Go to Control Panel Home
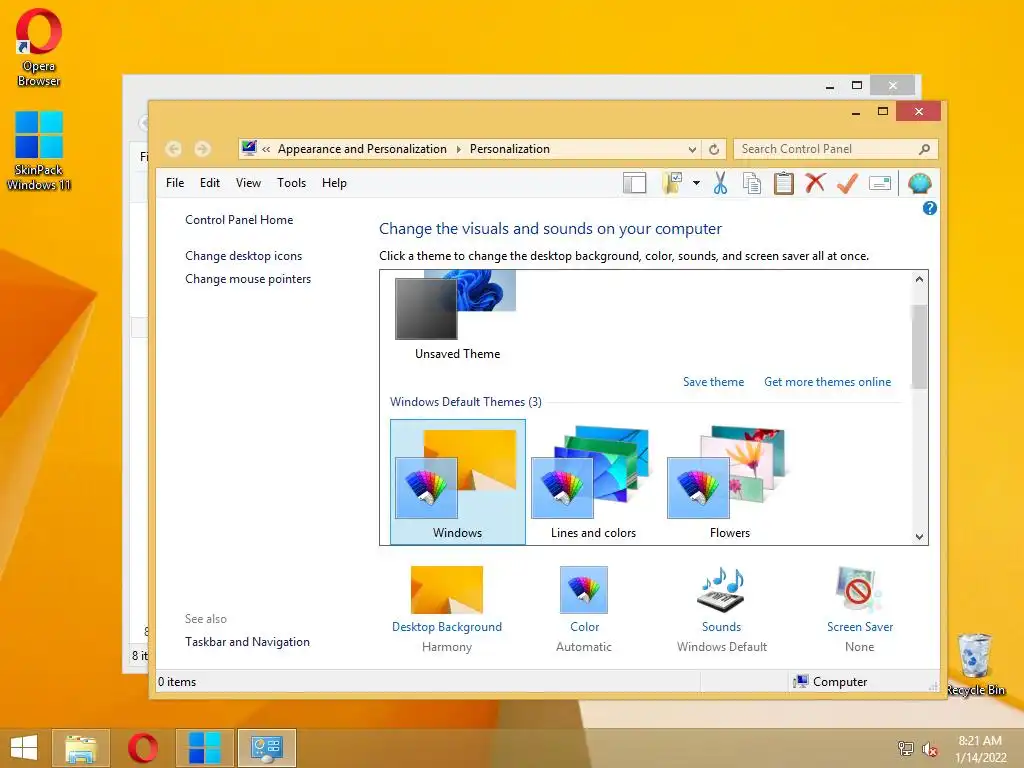This screenshot has width=1024, height=768. coord(239,220)
